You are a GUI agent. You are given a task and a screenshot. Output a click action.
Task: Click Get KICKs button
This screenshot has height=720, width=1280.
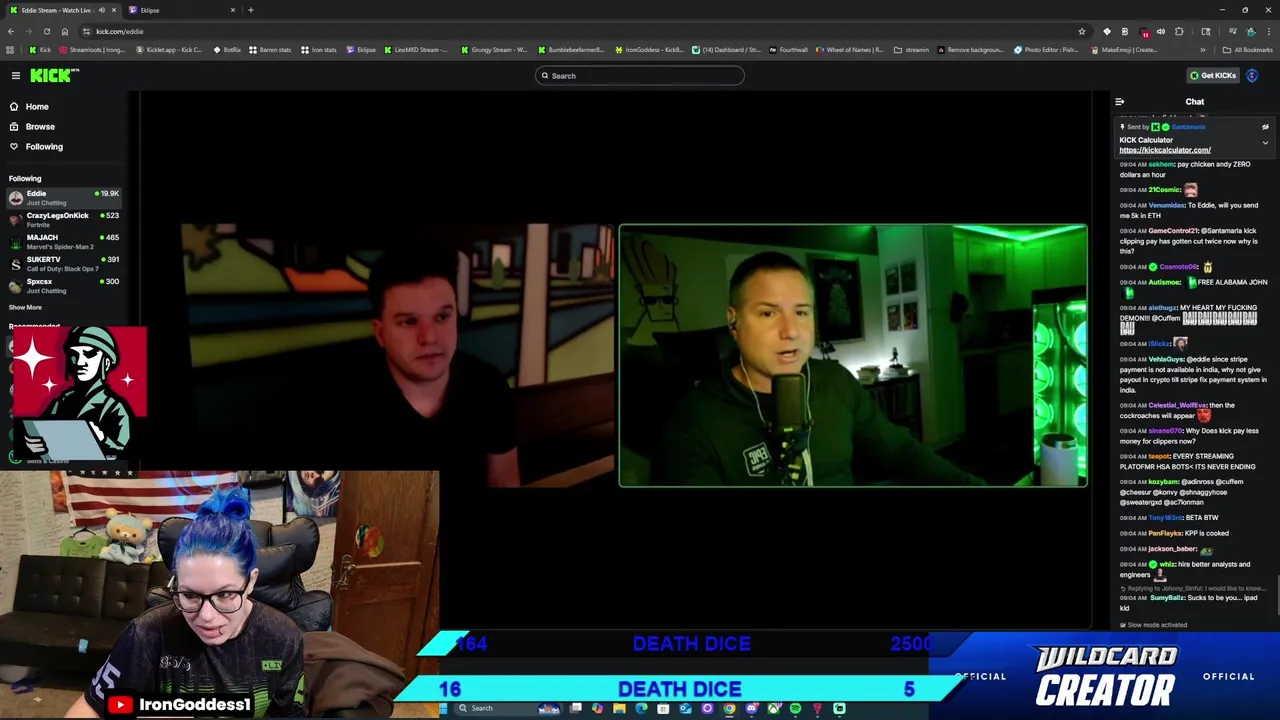(1213, 75)
